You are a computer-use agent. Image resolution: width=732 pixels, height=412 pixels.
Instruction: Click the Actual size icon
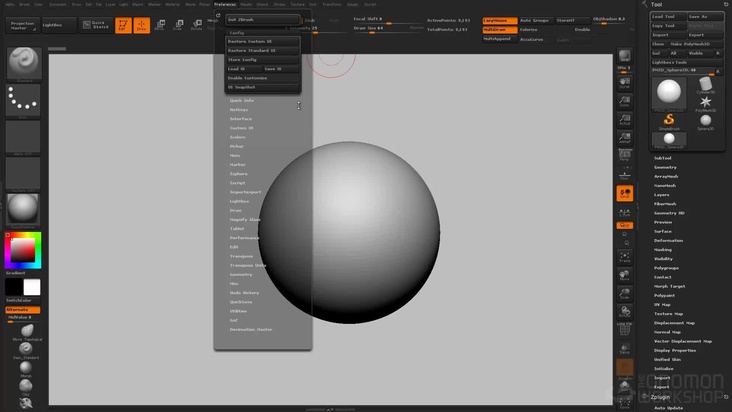click(x=625, y=119)
